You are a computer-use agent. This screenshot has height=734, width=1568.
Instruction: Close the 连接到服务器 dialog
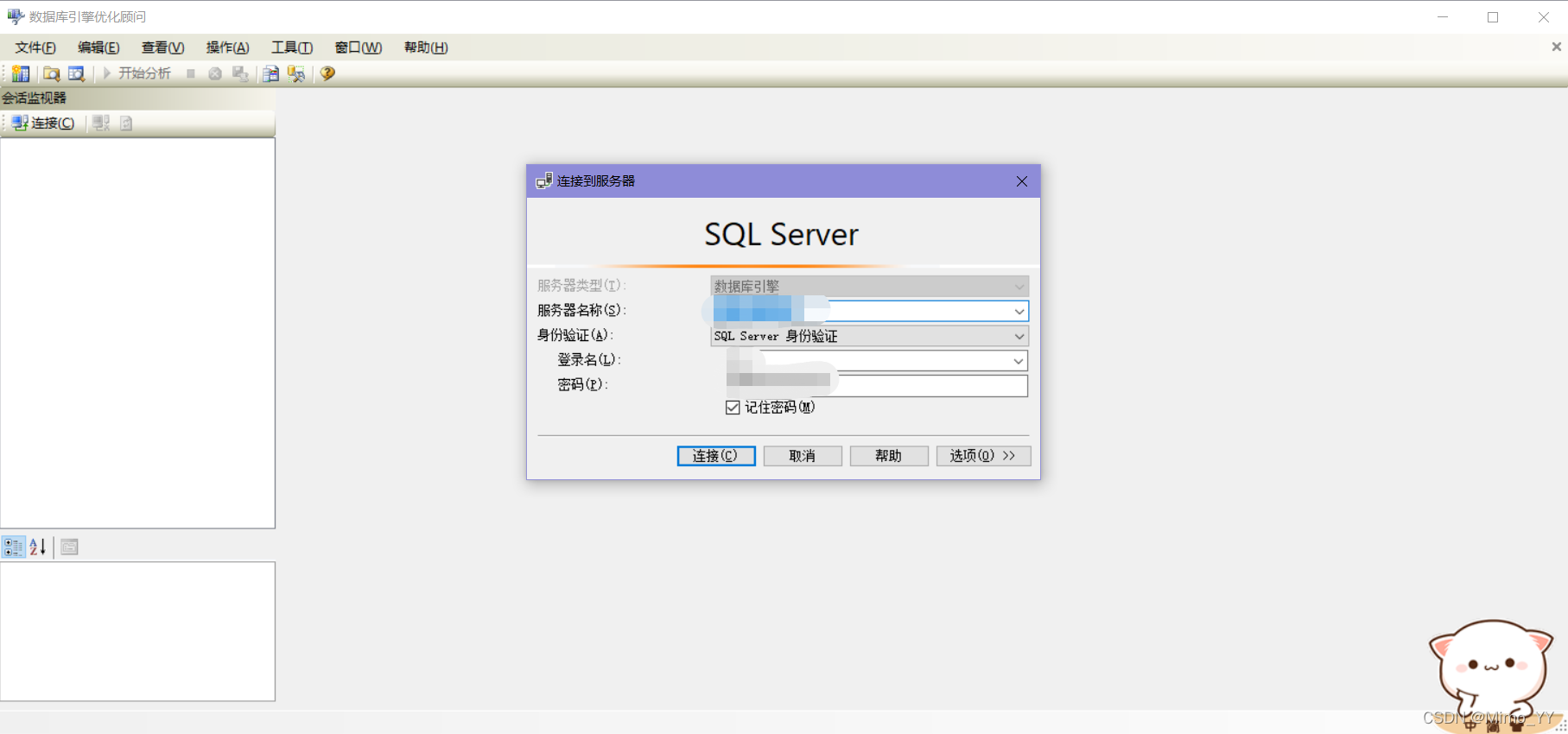[x=1022, y=181]
